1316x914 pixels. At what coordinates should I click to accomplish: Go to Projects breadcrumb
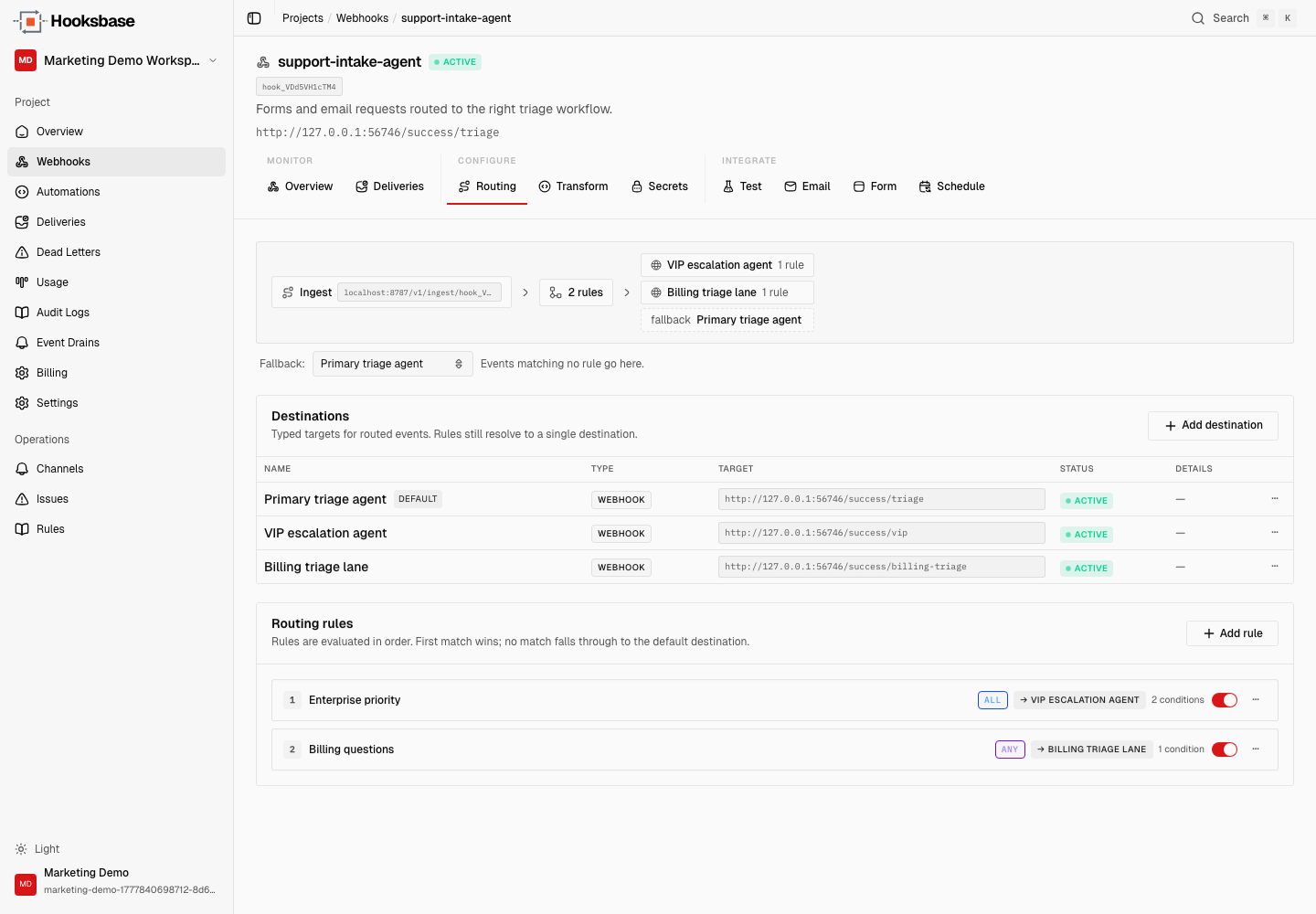302,18
